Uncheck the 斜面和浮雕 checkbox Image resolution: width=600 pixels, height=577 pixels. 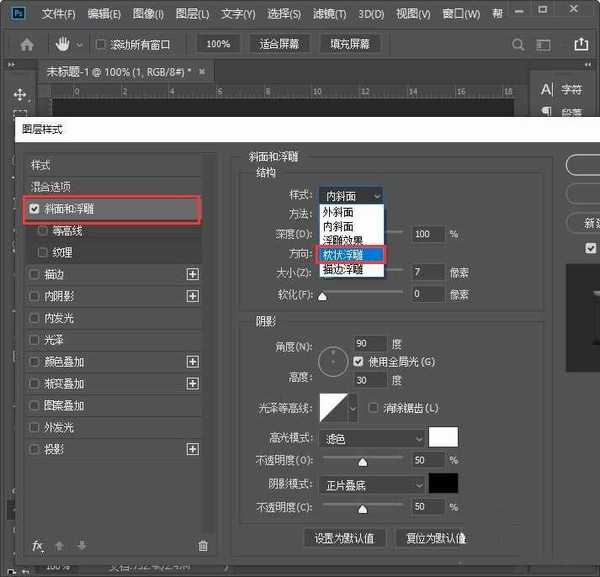click(x=35, y=209)
